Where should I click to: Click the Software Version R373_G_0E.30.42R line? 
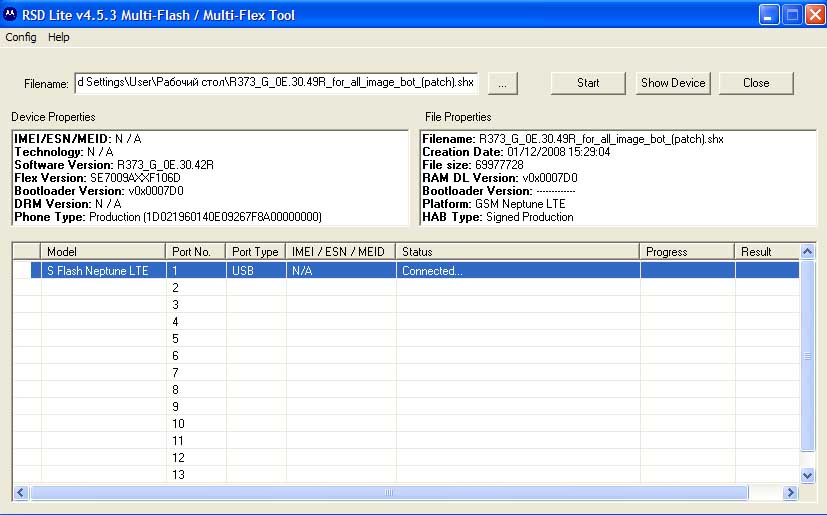(114, 165)
